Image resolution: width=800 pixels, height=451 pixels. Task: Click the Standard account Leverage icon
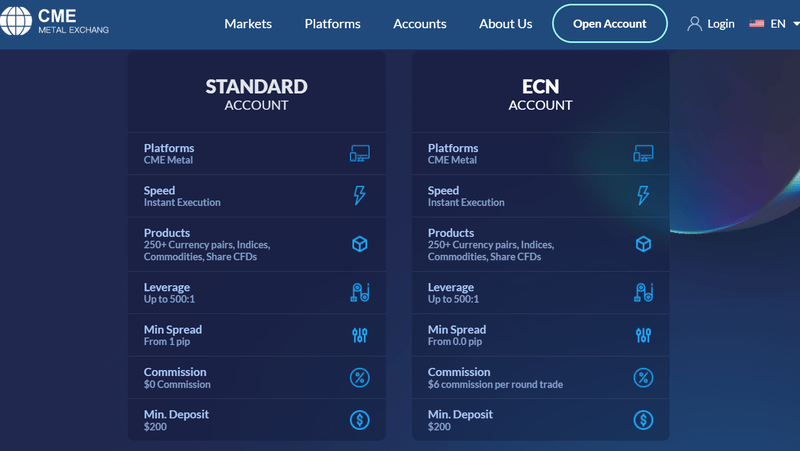click(360, 292)
